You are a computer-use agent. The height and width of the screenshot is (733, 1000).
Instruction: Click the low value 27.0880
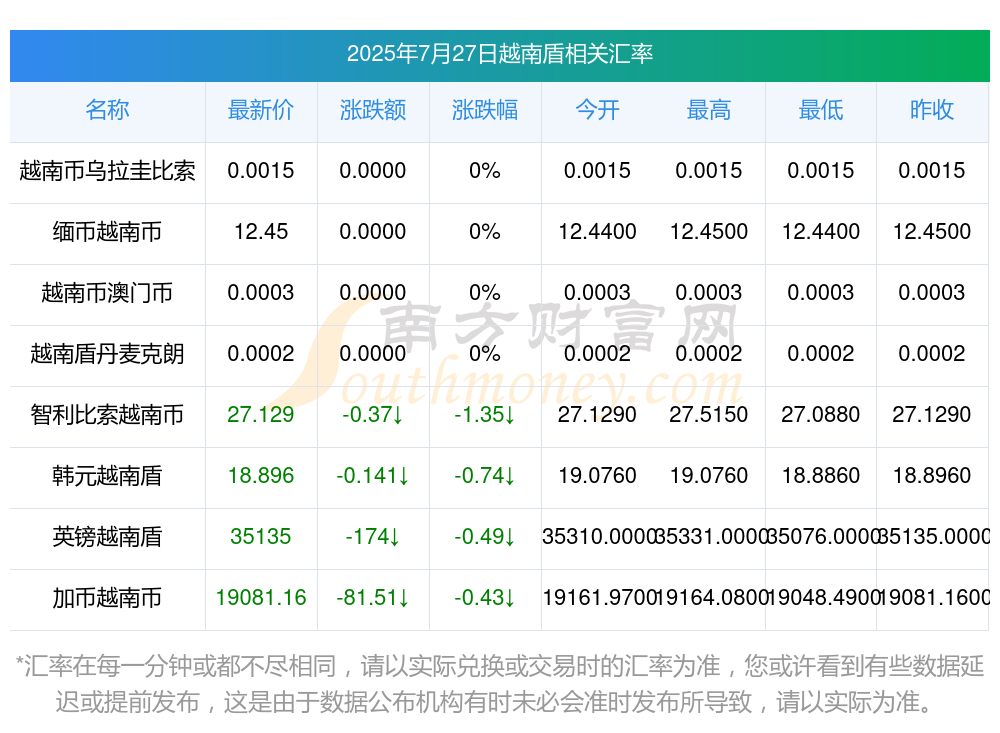pyautogui.click(x=821, y=415)
